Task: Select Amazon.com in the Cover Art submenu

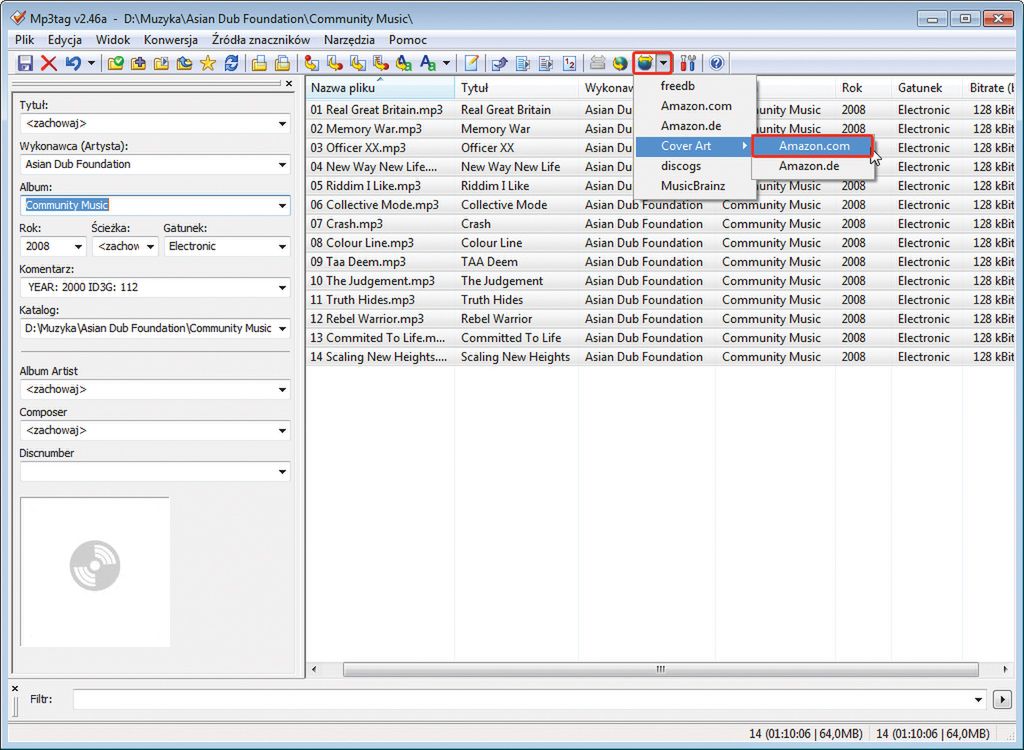Action: click(813, 146)
